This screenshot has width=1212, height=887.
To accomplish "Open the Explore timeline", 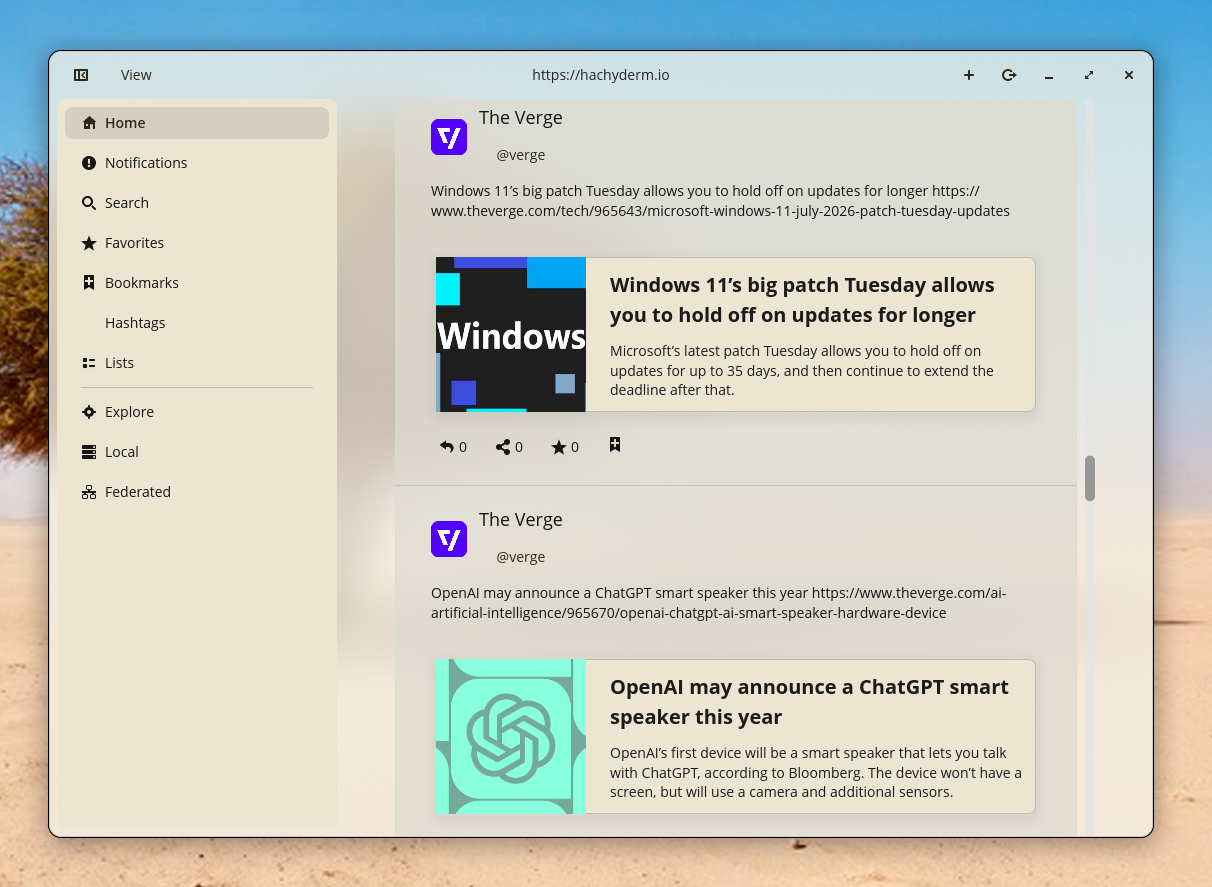I will (197, 412).
